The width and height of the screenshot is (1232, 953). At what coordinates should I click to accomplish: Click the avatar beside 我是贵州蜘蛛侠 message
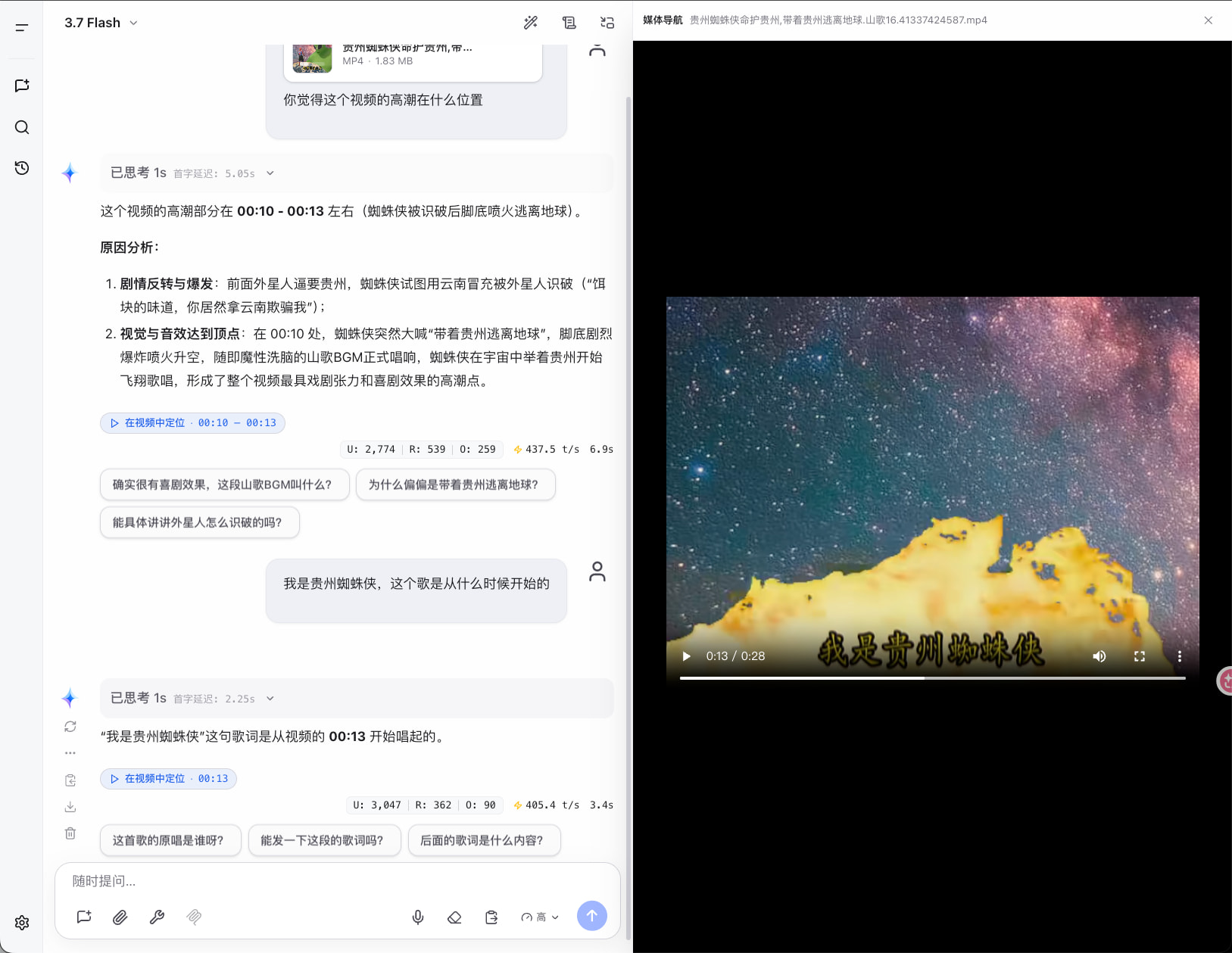coord(597,571)
